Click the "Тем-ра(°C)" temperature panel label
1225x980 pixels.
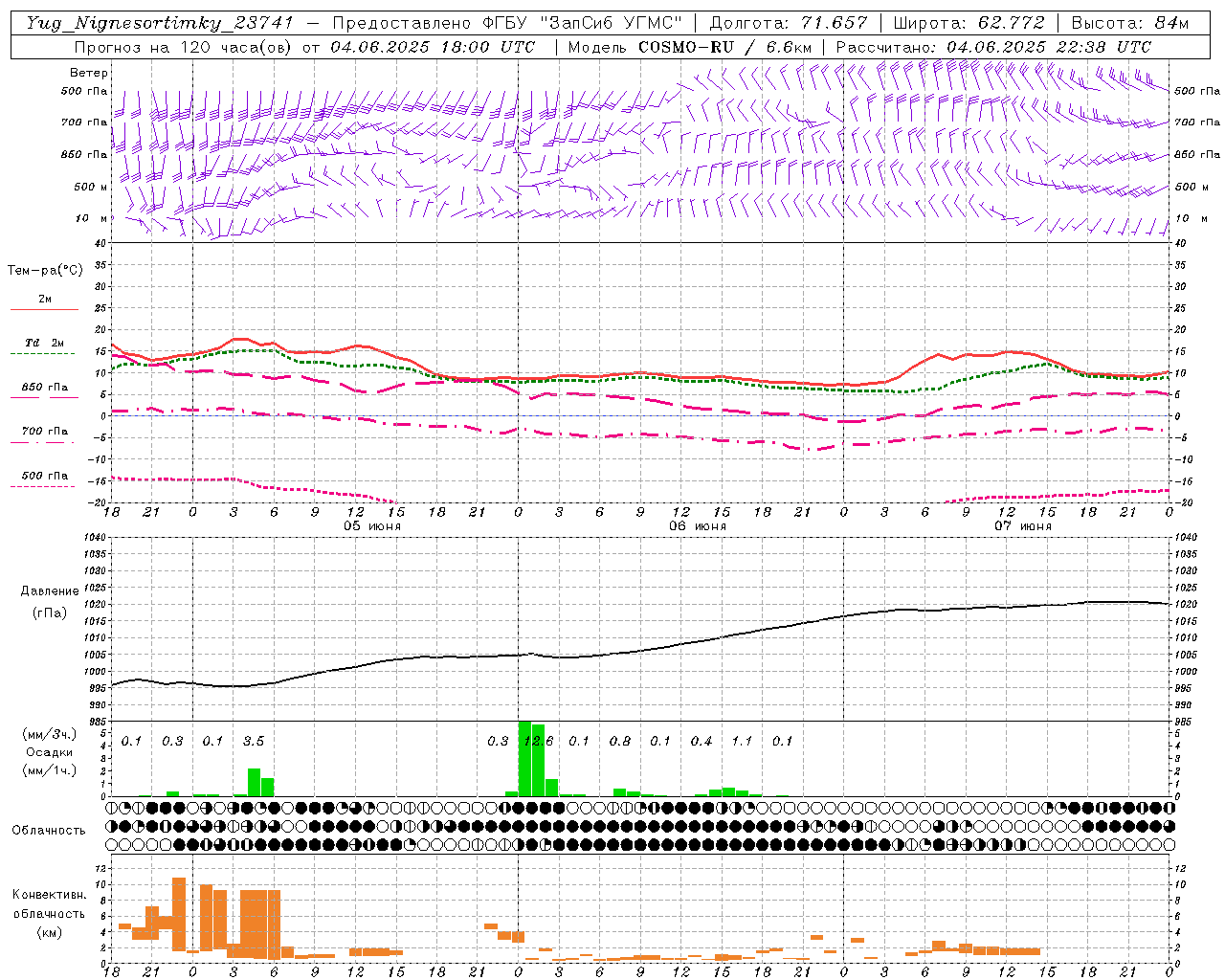[x=45, y=271]
